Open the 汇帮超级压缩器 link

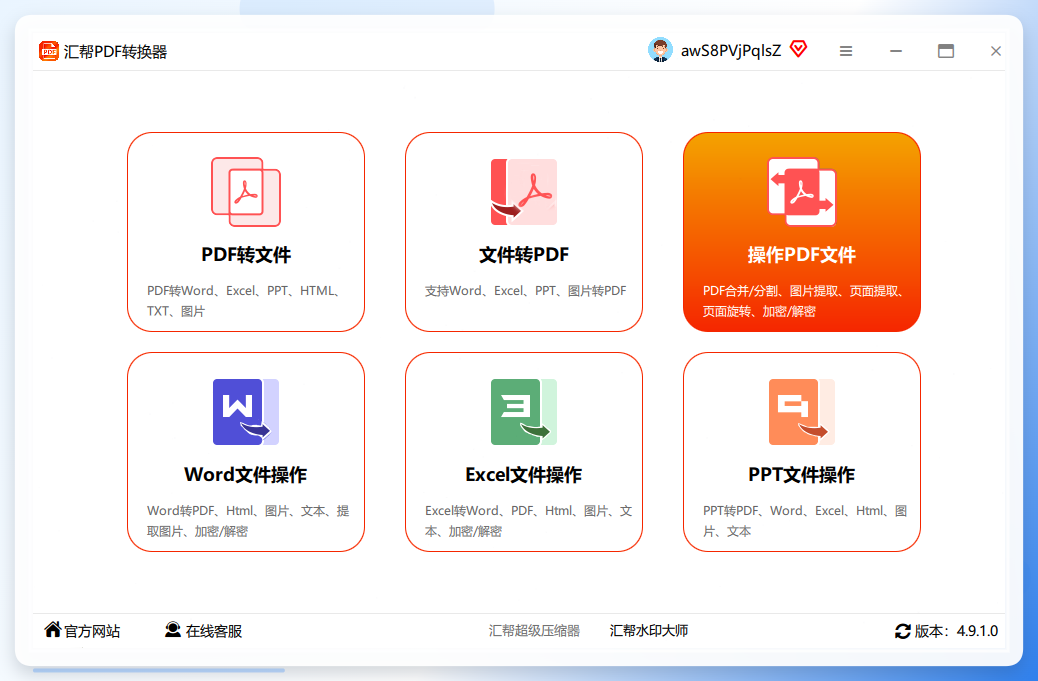534,631
